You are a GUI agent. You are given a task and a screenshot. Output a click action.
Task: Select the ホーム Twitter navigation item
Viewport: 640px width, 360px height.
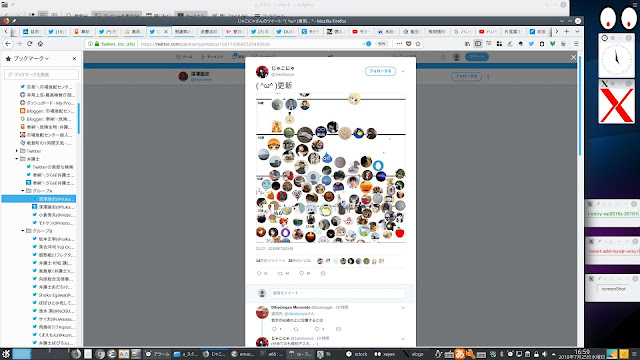pos(184,57)
